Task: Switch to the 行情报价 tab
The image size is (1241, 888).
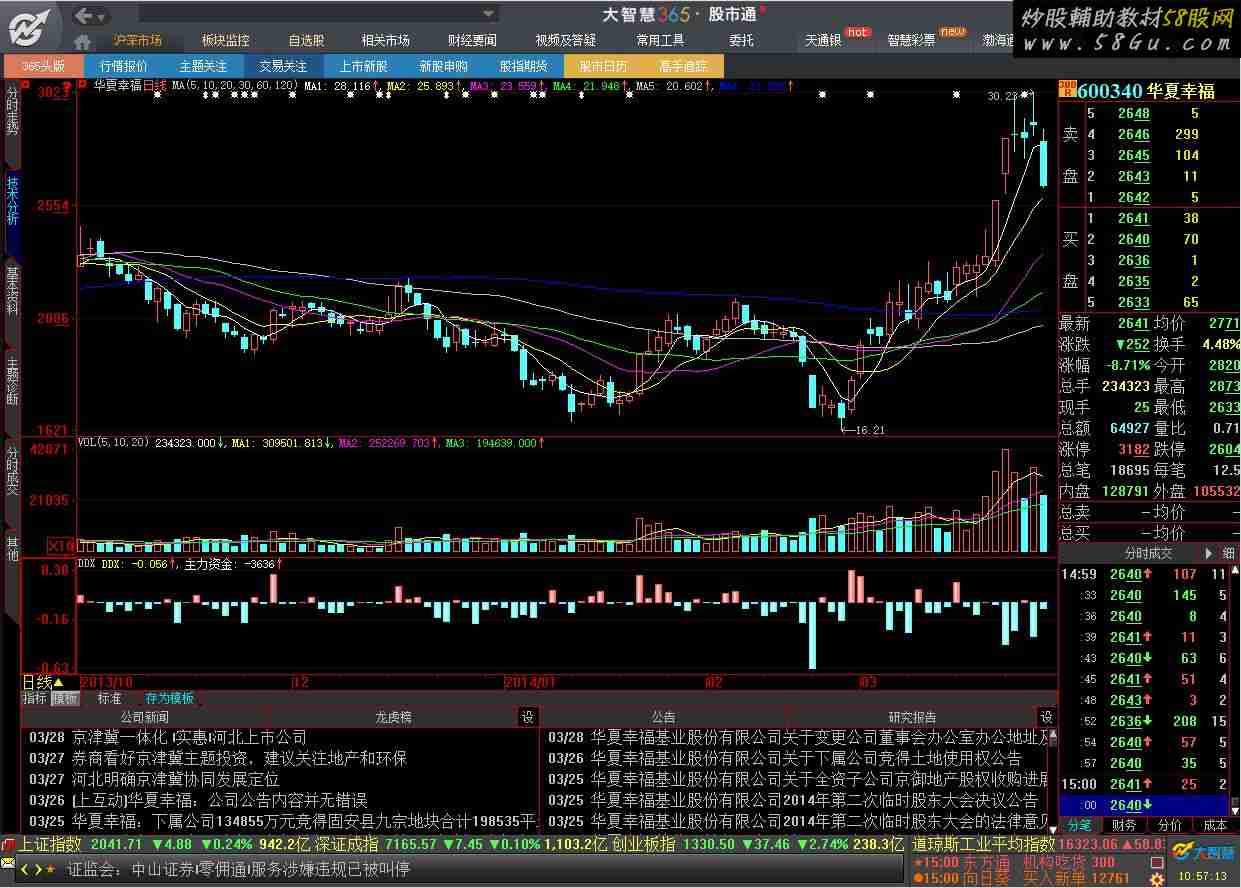Action: click(123, 66)
